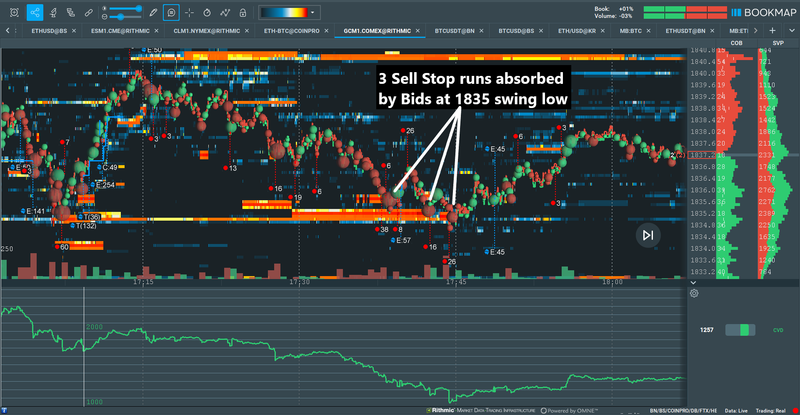Screen dimensions: 800x415
Task: Switch to CLM1.NYMEX@RITHMIC tab
Action: [207, 31]
